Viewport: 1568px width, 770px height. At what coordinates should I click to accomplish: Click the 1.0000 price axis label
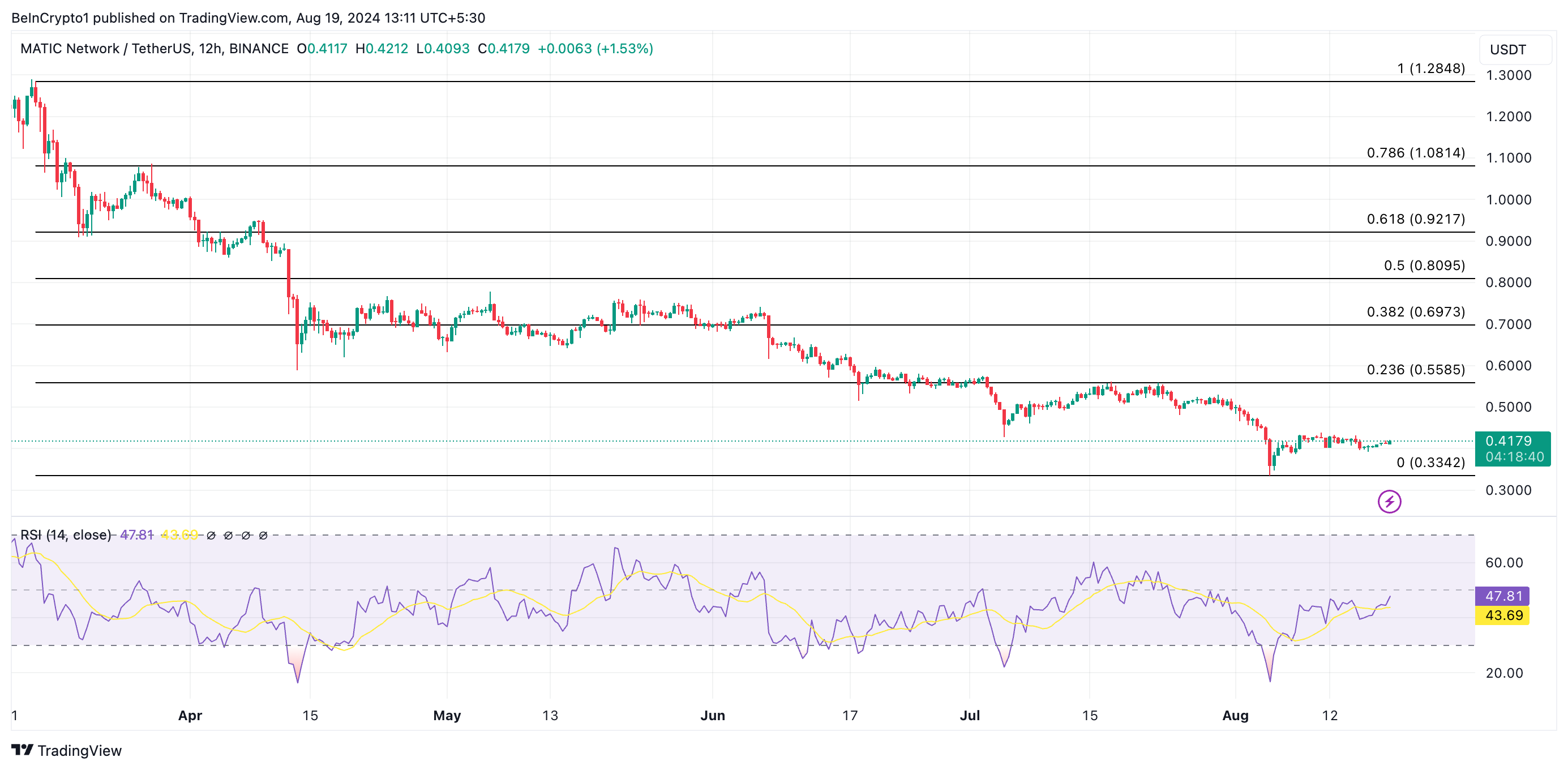(1508, 200)
